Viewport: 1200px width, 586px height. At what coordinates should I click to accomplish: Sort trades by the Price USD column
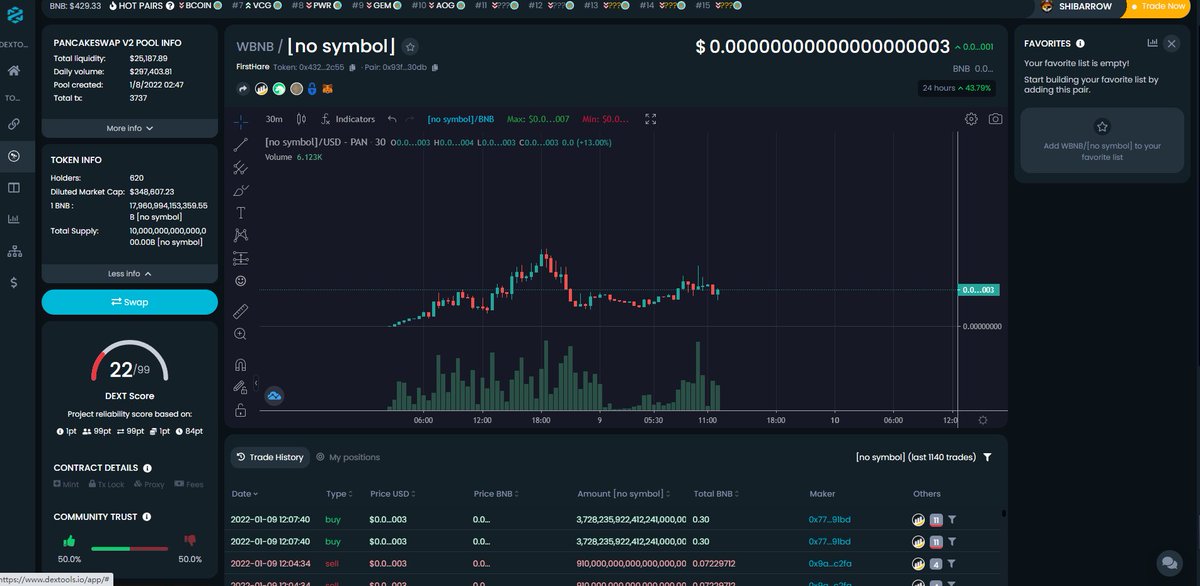click(x=394, y=494)
